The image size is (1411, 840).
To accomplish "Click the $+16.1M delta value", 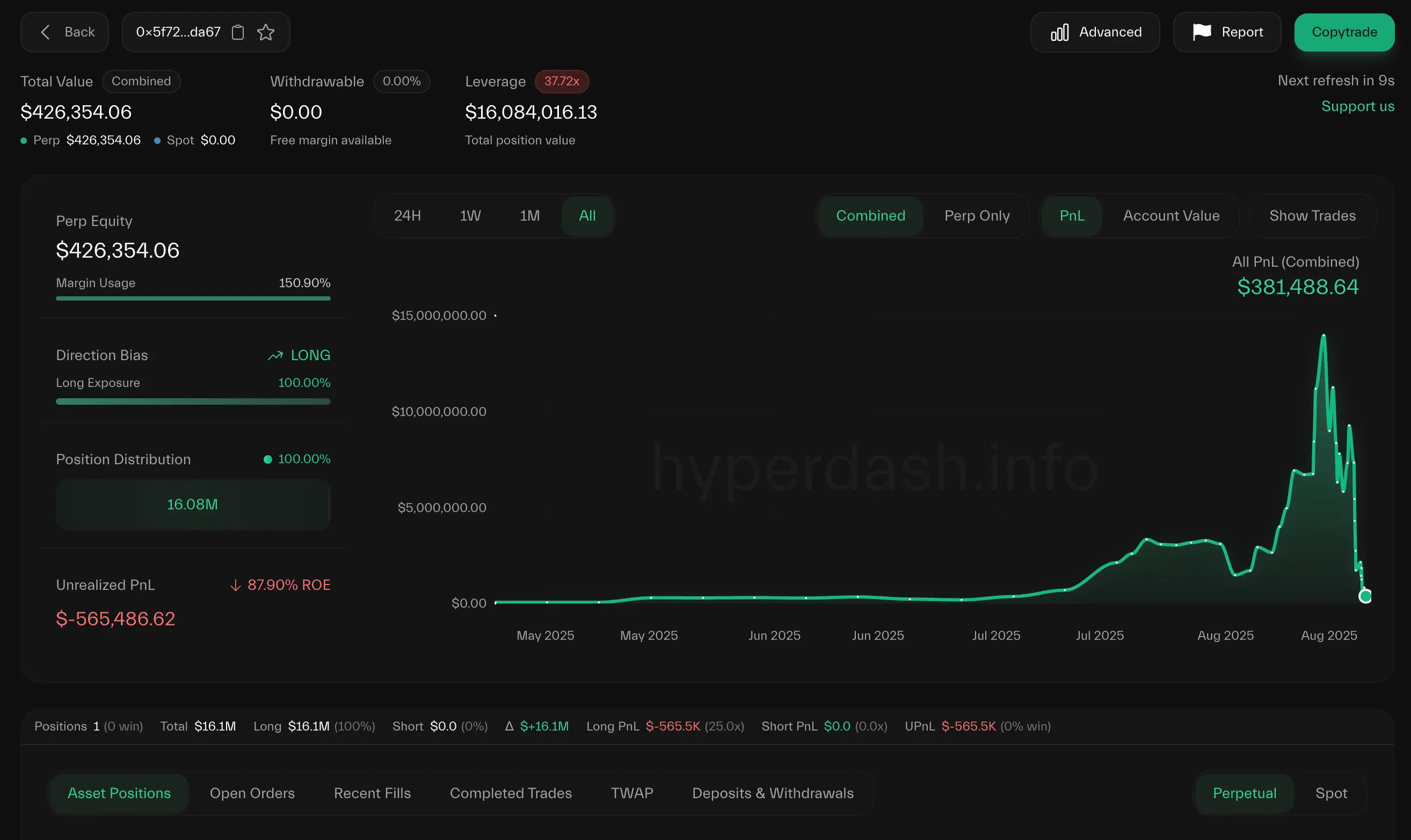I will 544,726.
